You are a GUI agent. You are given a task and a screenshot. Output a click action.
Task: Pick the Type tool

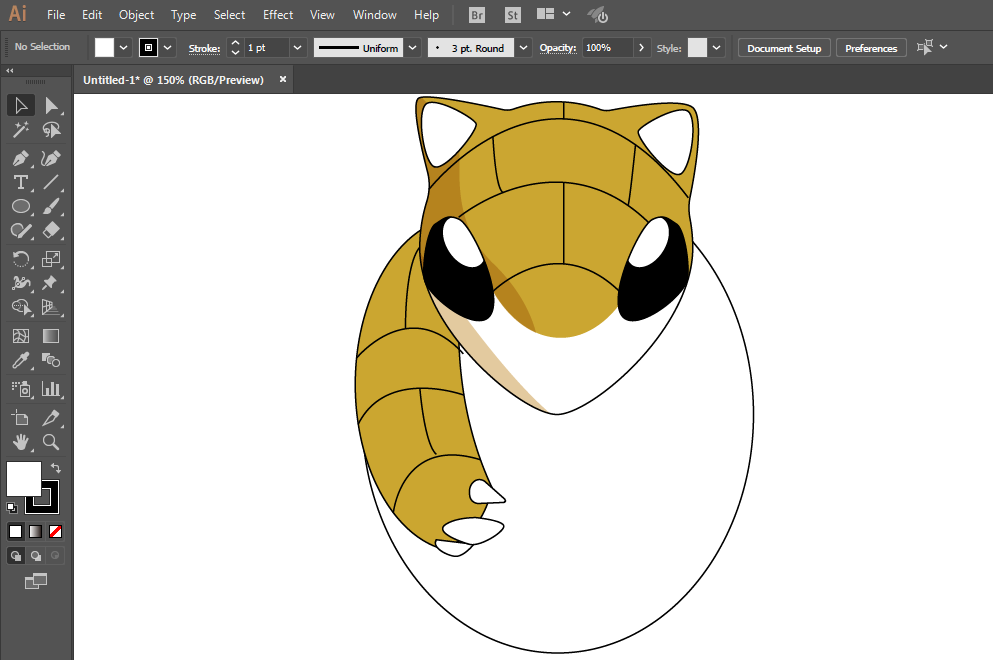pyautogui.click(x=20, y=182)
